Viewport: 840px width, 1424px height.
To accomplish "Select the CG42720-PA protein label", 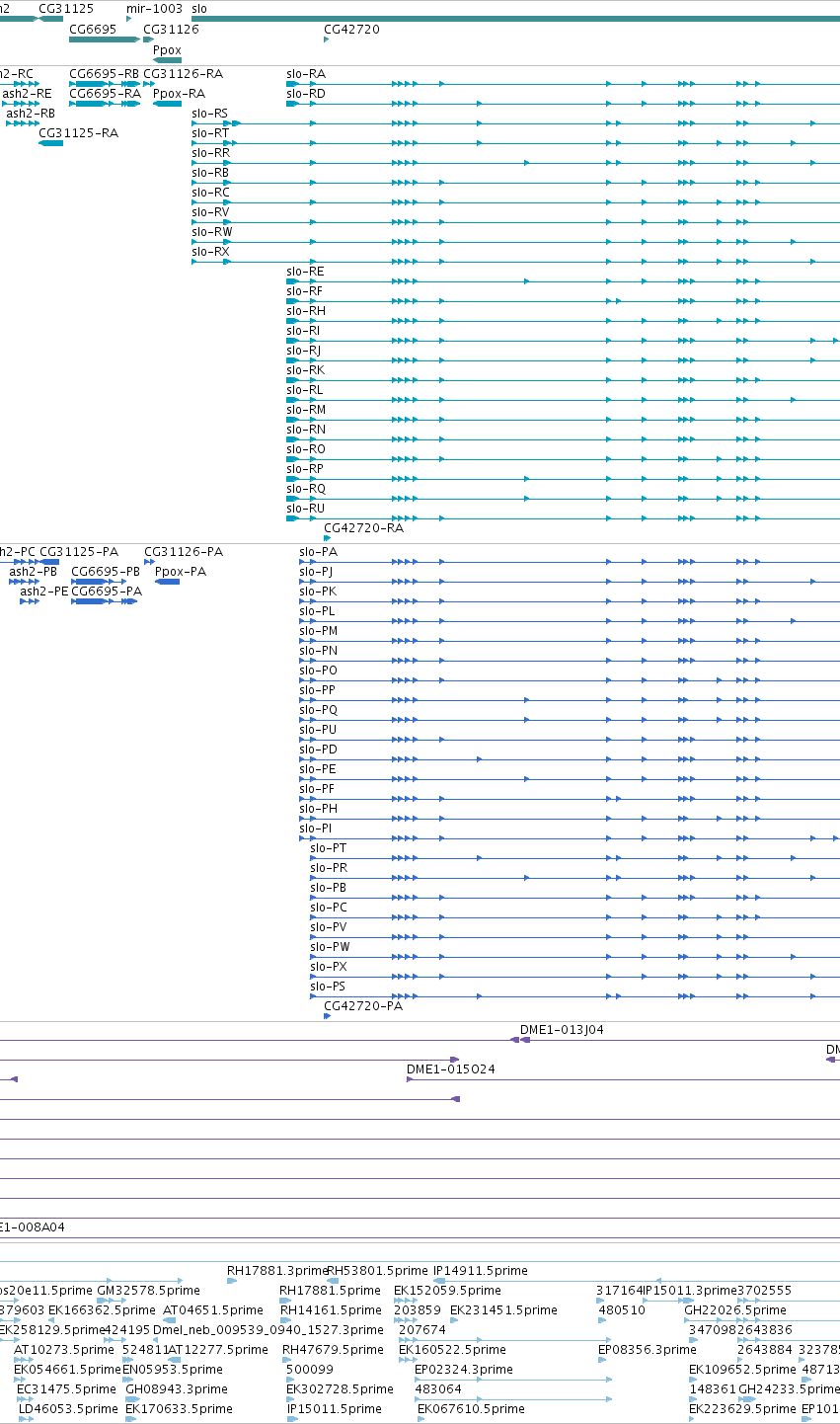I will coord(363,1006).
